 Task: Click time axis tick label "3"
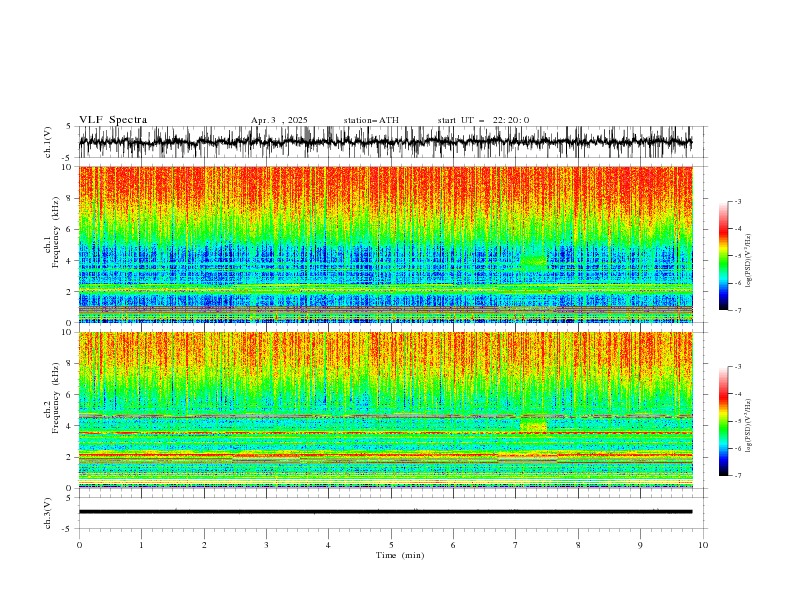tap(266, 545)
